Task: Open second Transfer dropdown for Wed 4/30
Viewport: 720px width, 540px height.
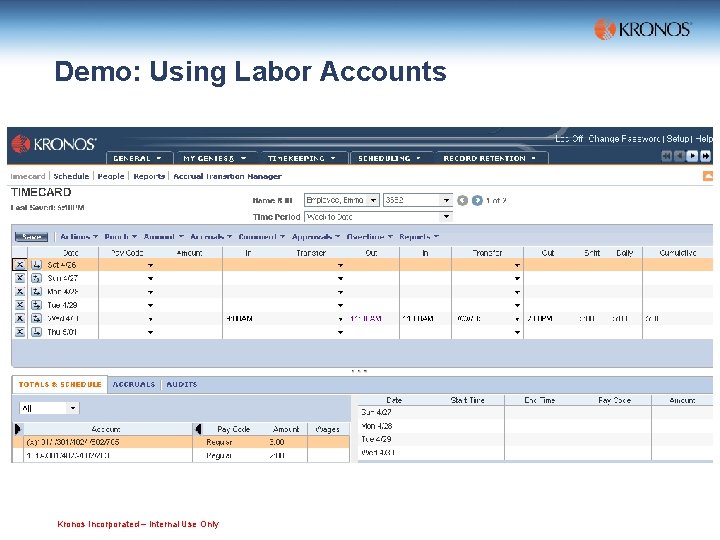Action: [517, 319]
